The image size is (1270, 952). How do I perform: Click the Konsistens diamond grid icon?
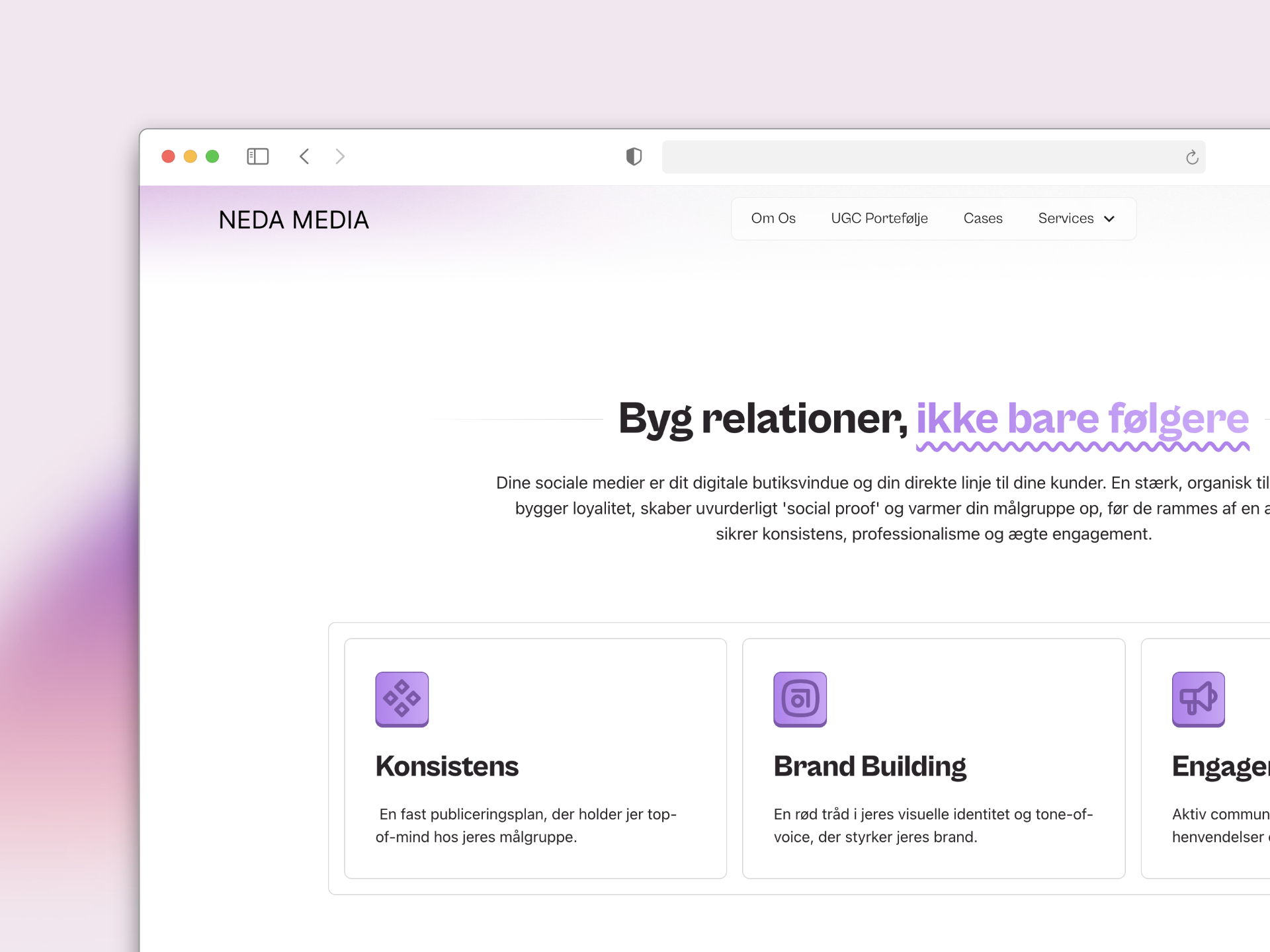tap(402, 699)
